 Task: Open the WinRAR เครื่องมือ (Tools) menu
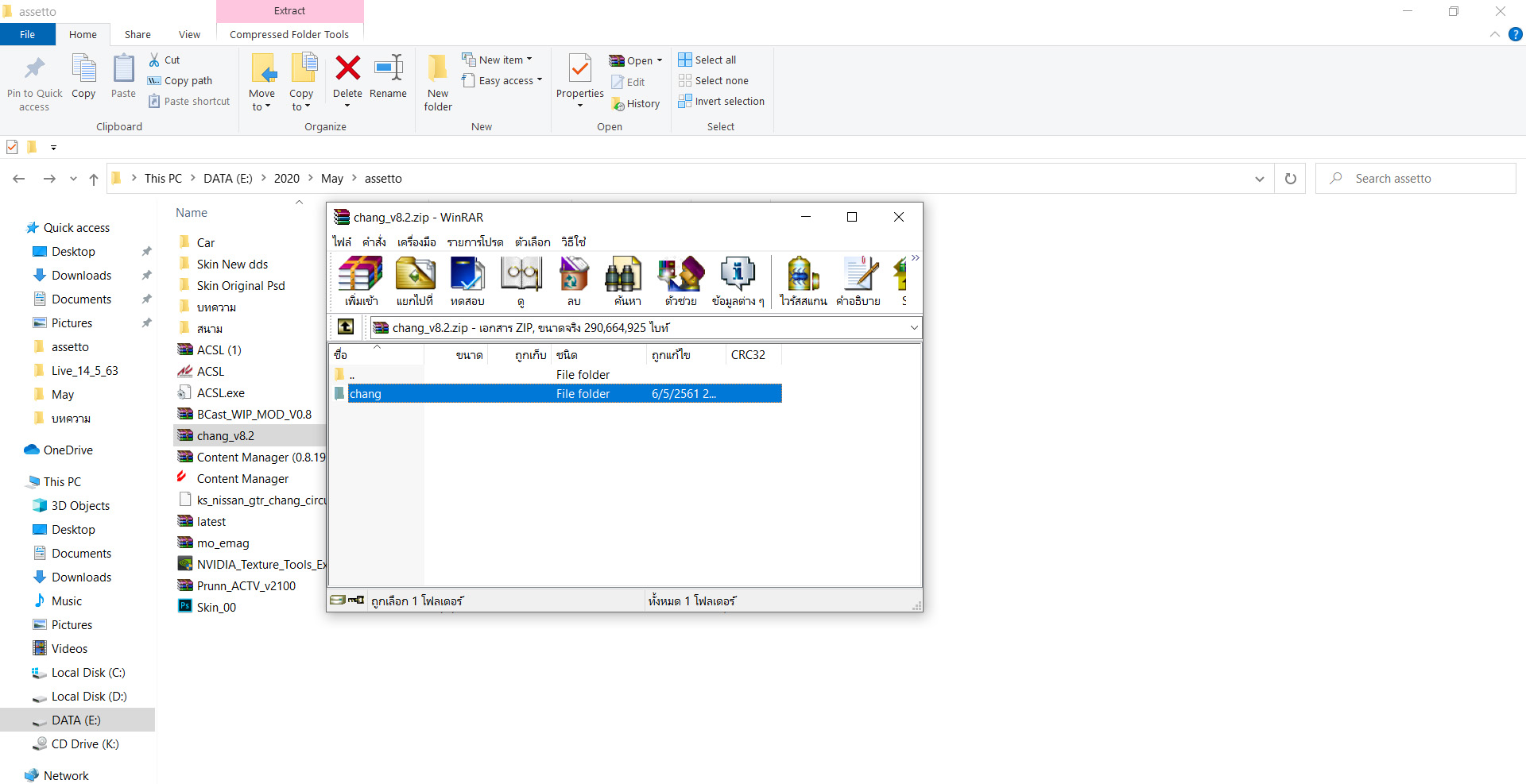416,241
